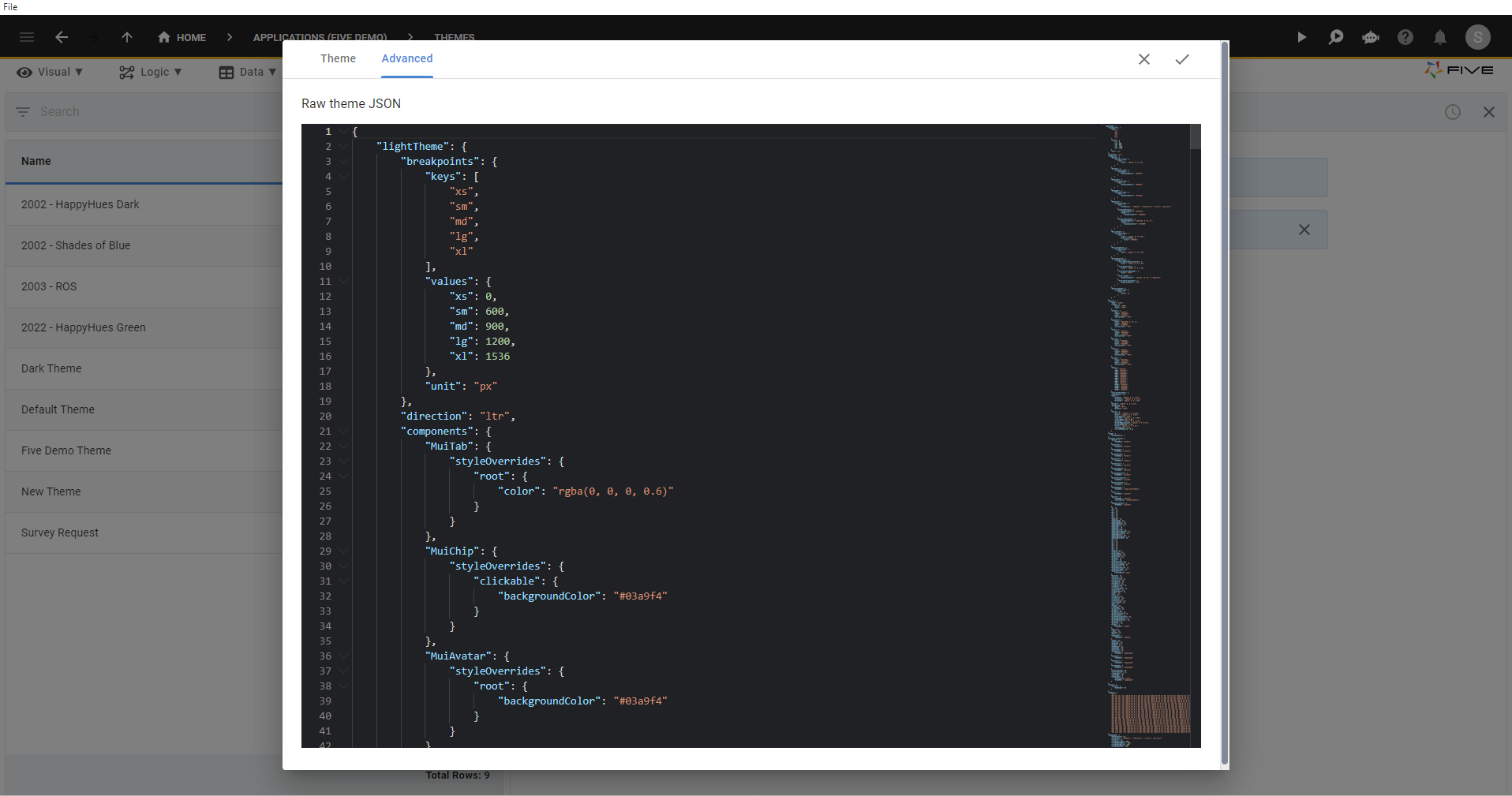1512x796 pixels.
Task: Collapse the breakpoints object on line 3
Action: tap(342, 161)
